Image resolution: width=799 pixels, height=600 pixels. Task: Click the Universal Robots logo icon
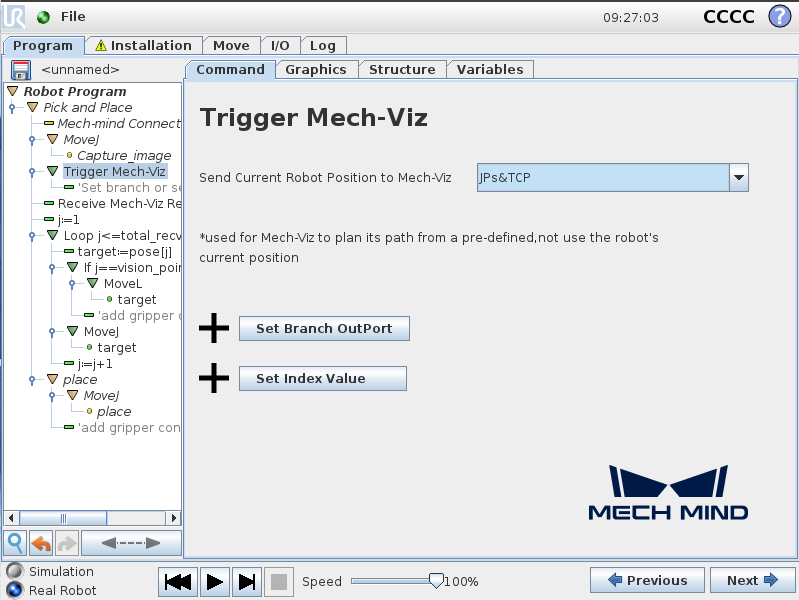pos(14,16)
